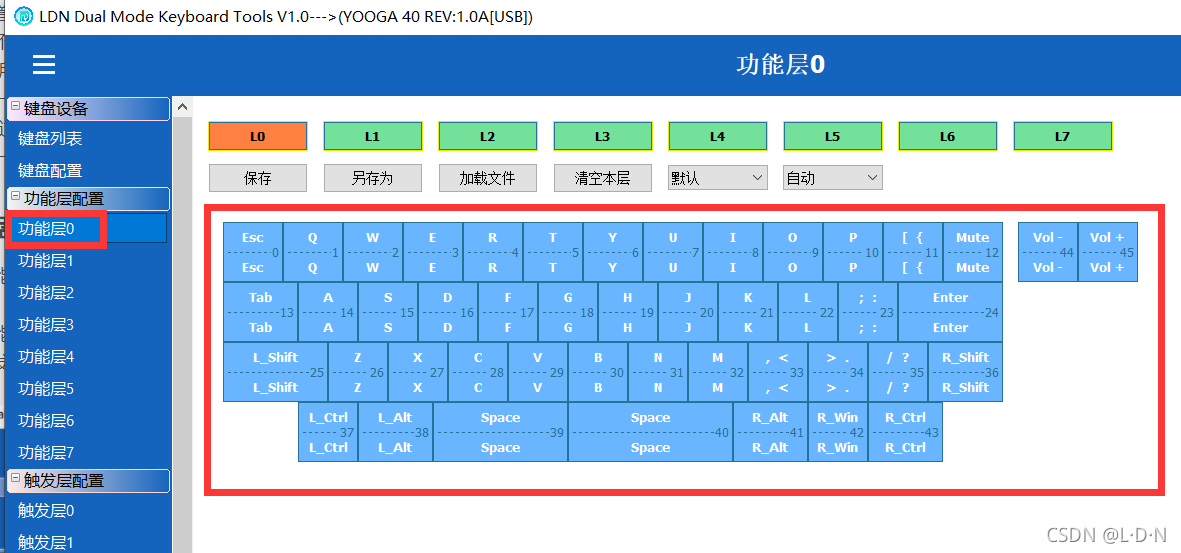
Task: Select the Tab key number 13
Action: pyautogui.click(x=261, y=312)
